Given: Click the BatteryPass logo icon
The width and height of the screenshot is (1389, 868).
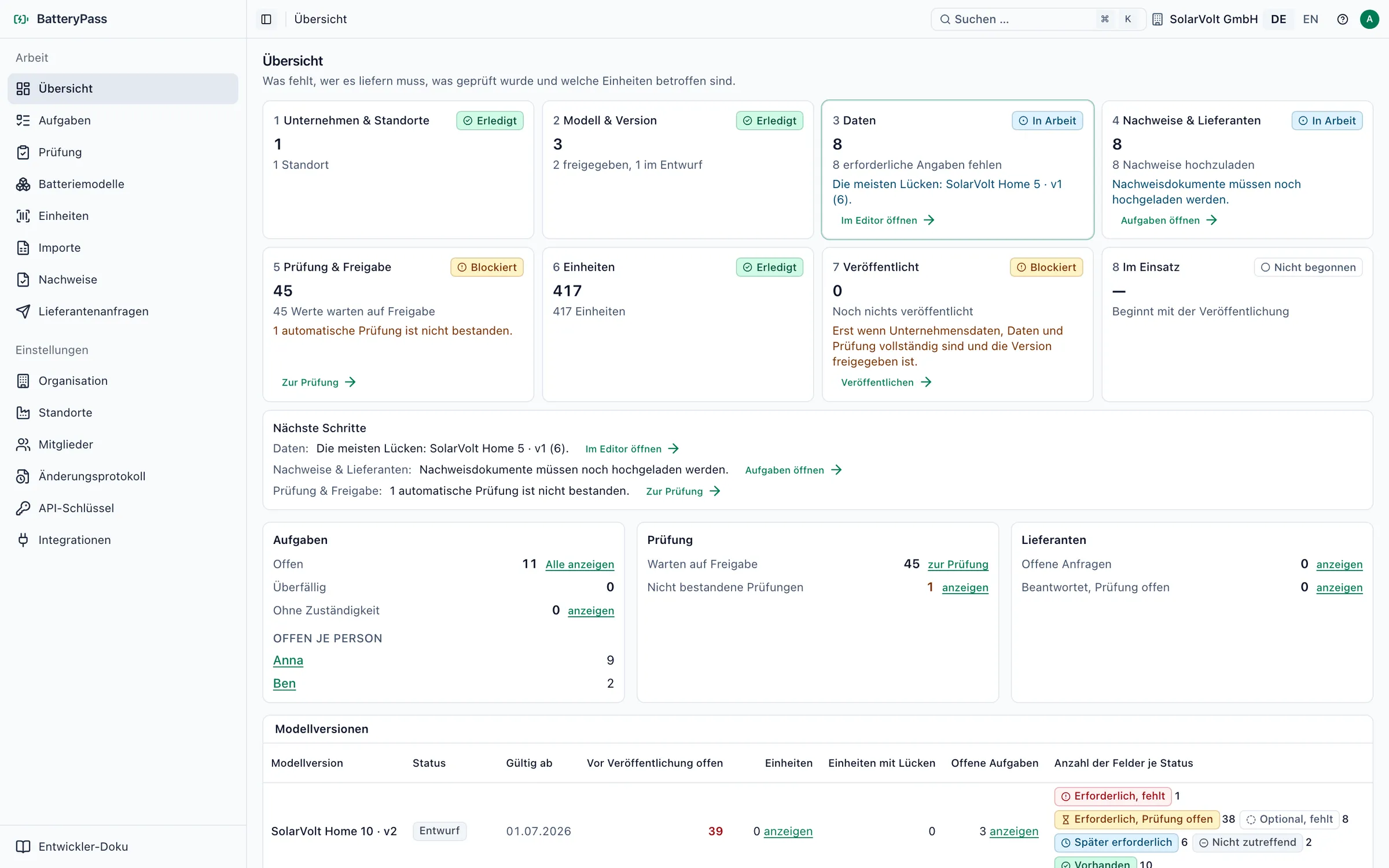Looking at the screenshot, I should (21, 19).
